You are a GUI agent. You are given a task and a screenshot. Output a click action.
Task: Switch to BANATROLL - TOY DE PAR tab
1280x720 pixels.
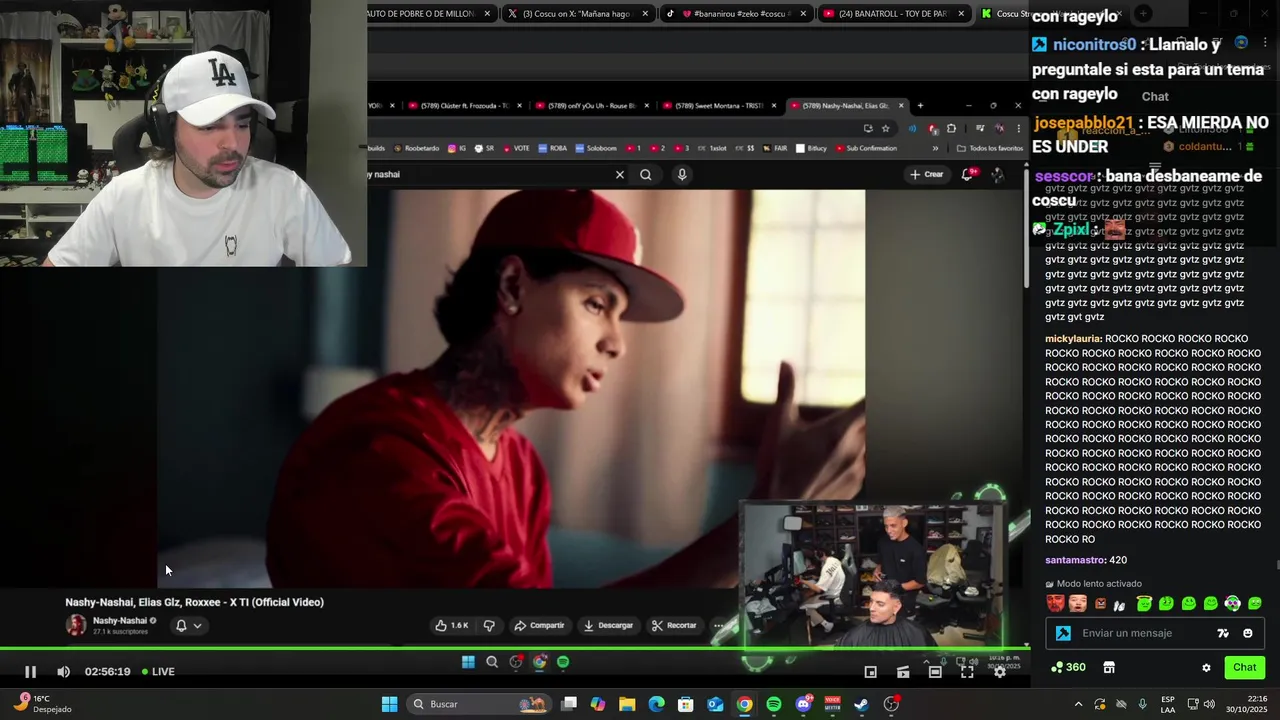click(895, 14)
